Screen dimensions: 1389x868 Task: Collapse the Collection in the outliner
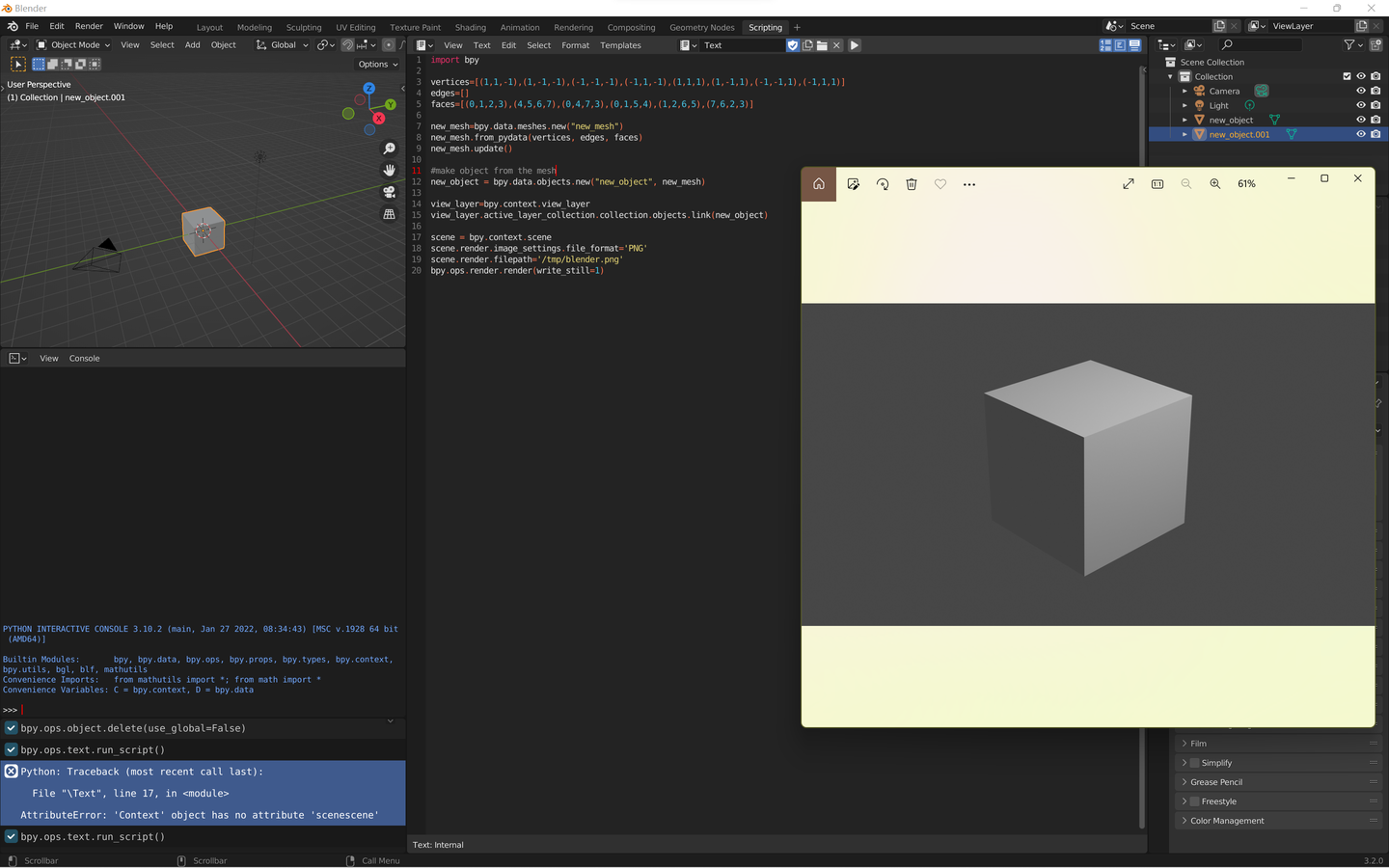coord(1170,76)
